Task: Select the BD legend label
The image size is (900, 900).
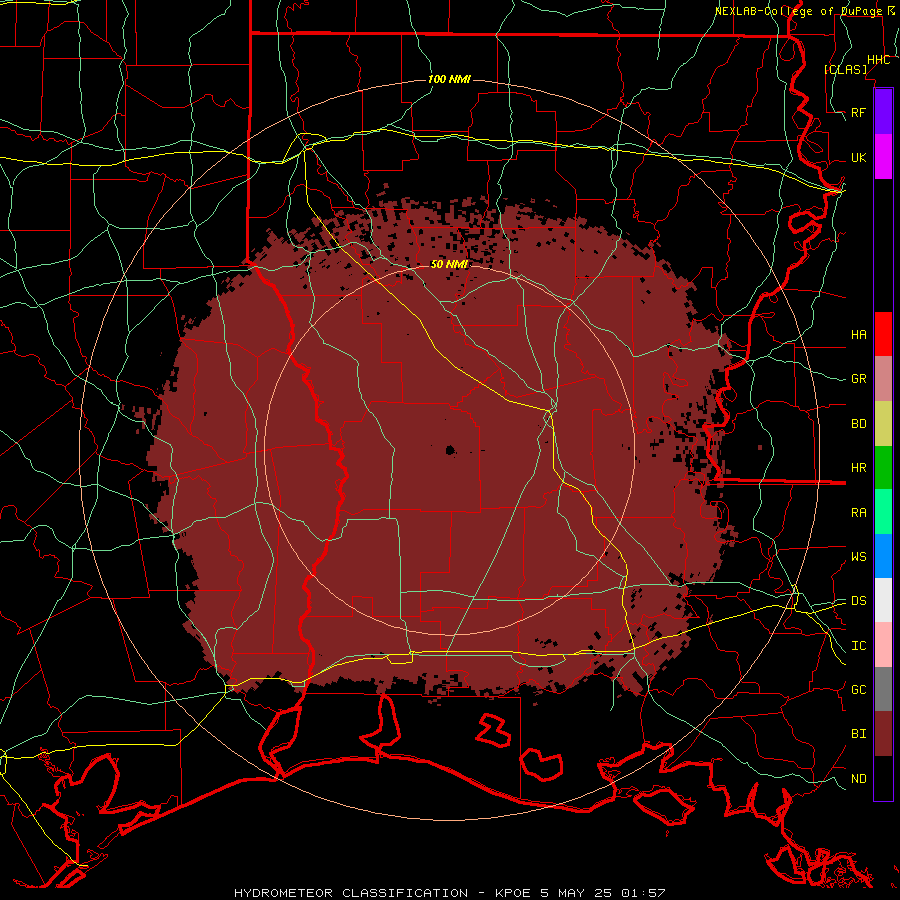Action: pyautogui.click(x=858, y=424)
